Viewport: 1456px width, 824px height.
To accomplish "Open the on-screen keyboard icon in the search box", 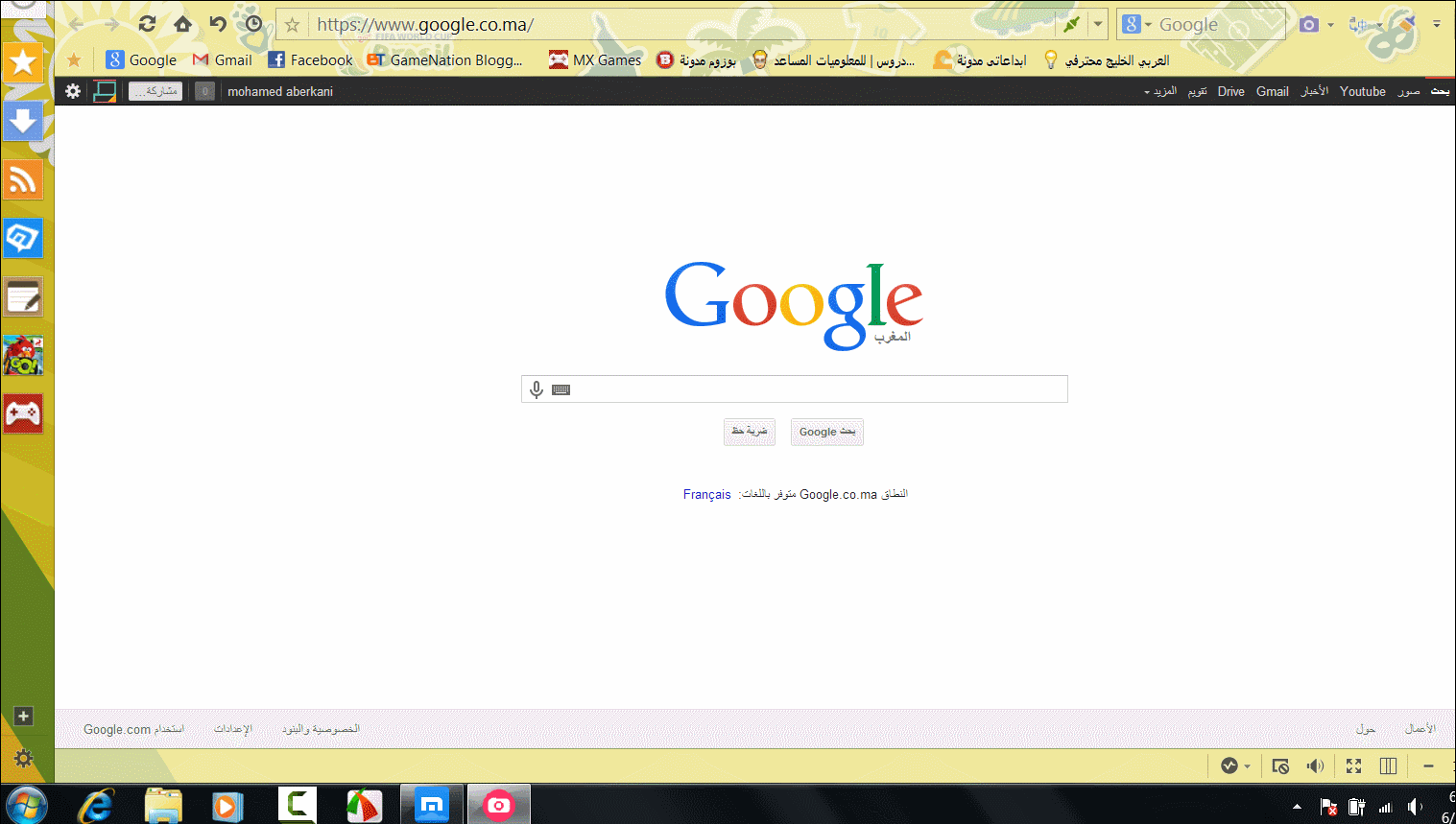I will (561, 389).
